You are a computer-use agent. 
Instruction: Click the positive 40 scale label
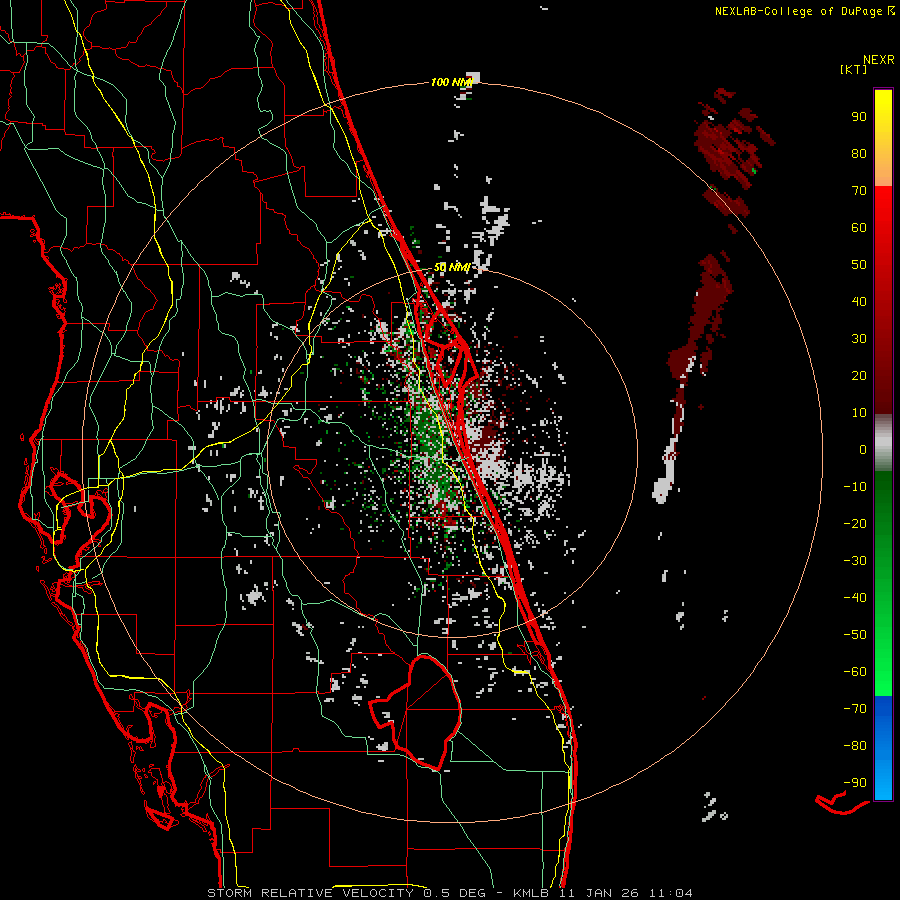tap(859, 301)
